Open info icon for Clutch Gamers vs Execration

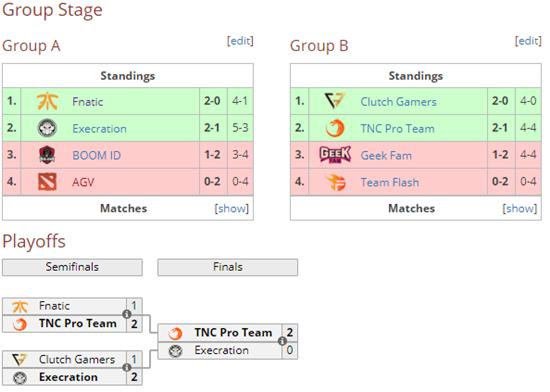click(127, 367)
